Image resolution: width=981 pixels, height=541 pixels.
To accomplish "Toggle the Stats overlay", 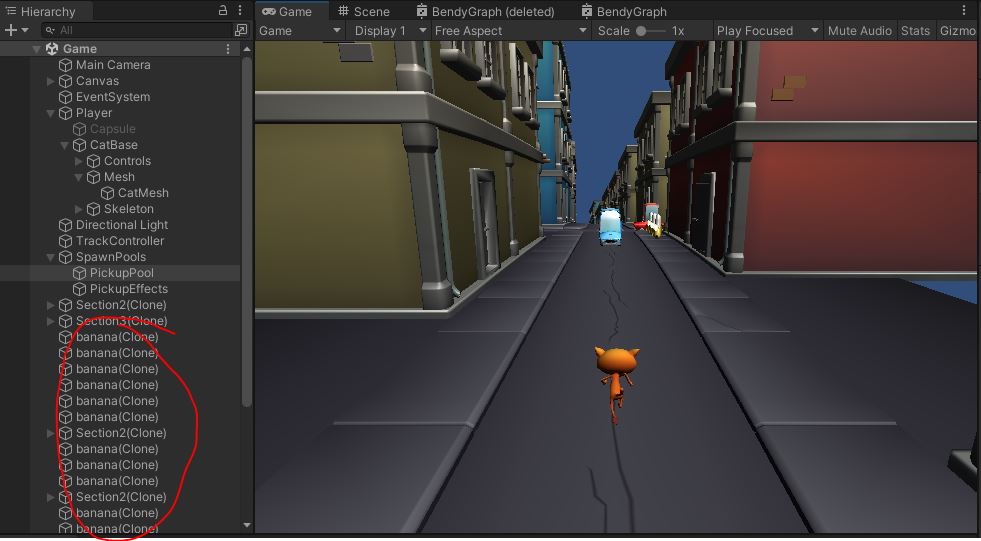I will [x=915, y=30].
